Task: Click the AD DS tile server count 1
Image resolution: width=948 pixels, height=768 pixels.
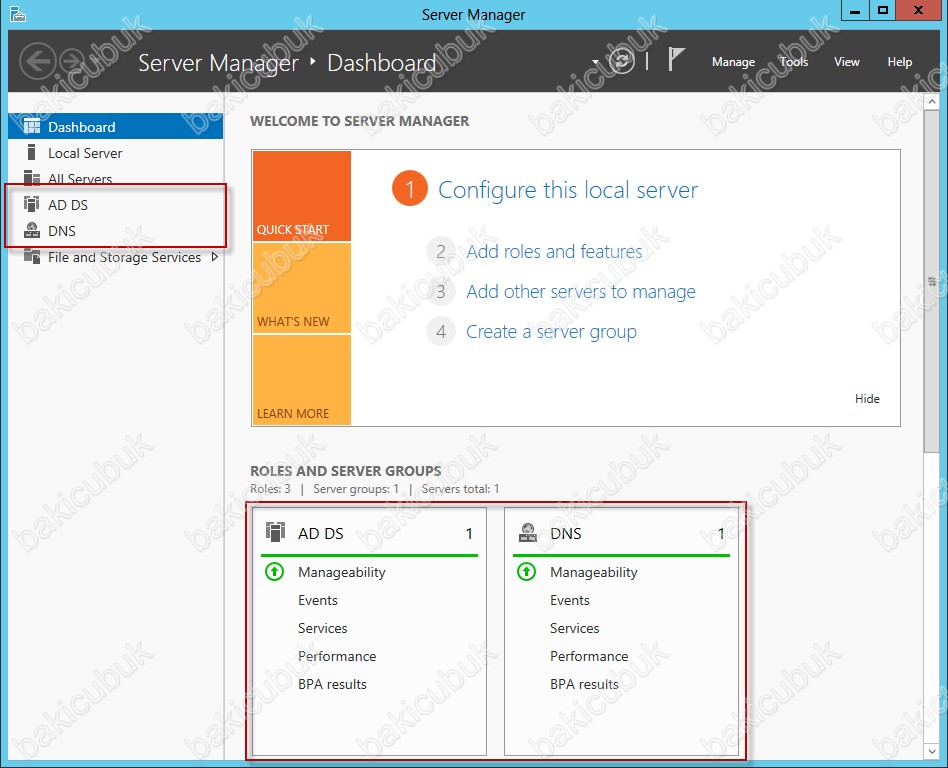Action: (469, 533)
